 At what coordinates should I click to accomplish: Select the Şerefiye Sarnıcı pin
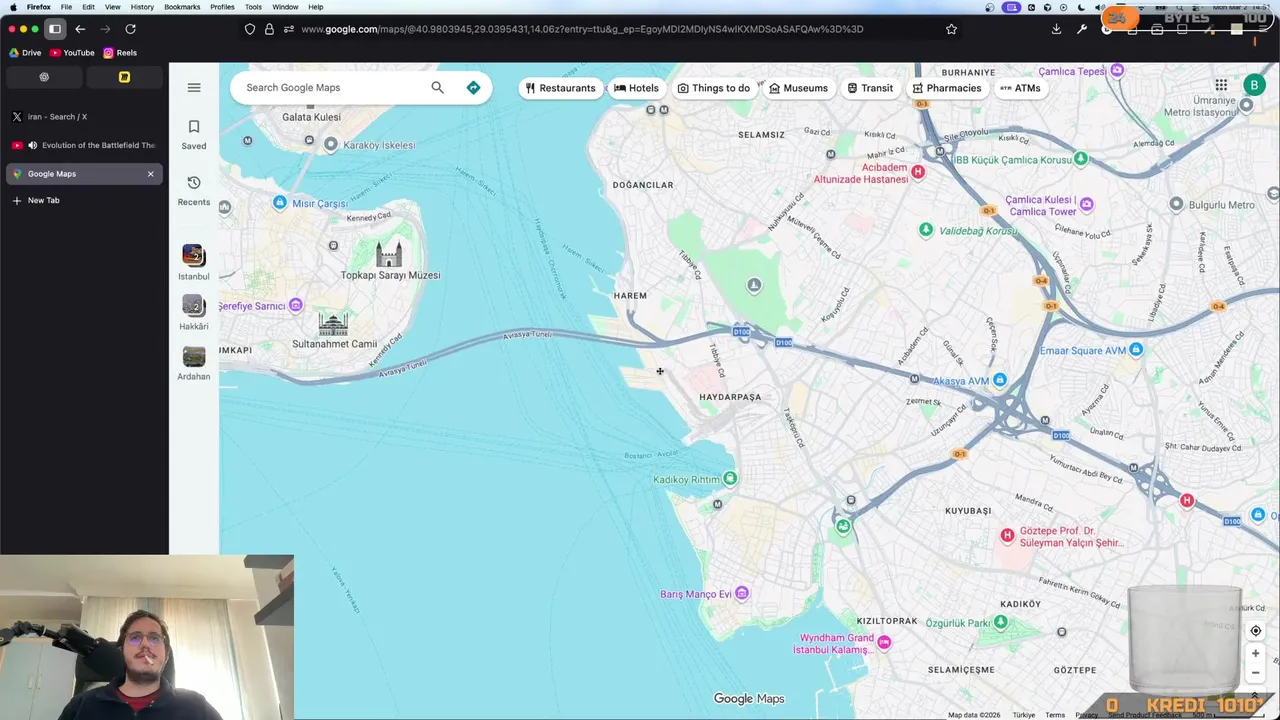coord(295,305)
